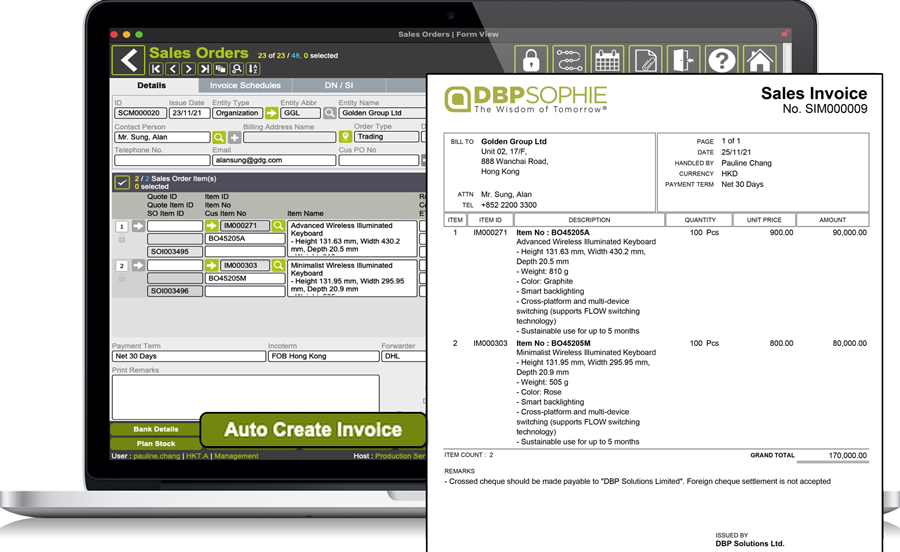Go to the next record arrow
900x552 pixels.
pos(188,69)
